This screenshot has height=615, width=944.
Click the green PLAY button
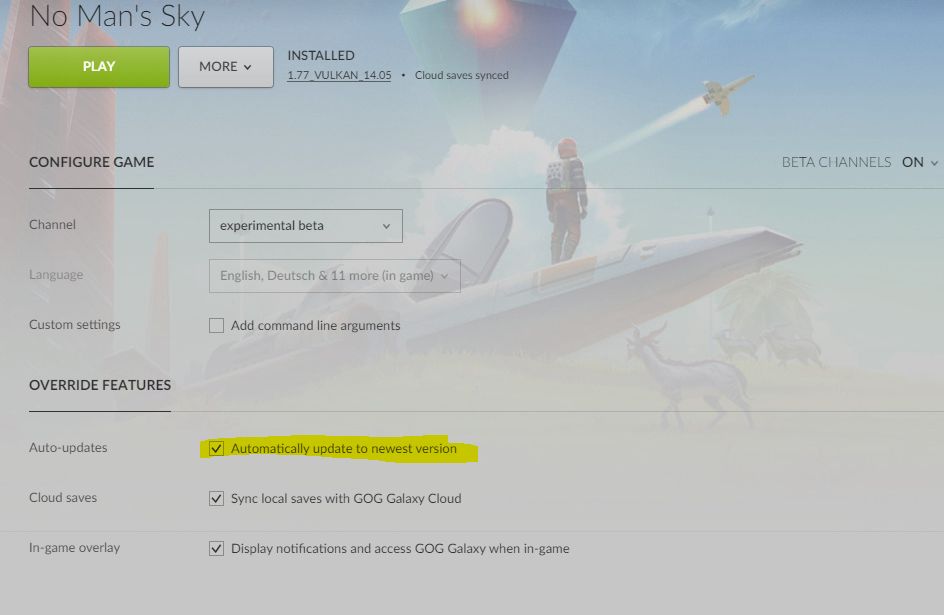coord(99,67)
